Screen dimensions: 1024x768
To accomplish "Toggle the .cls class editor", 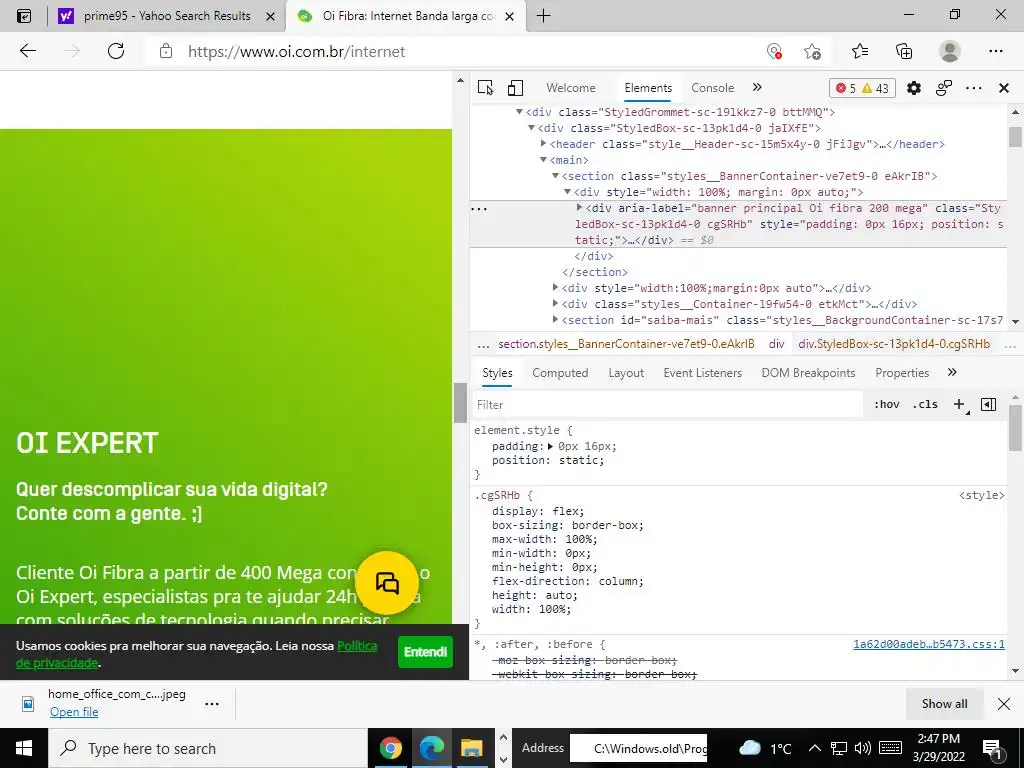I will click(925, 404).
